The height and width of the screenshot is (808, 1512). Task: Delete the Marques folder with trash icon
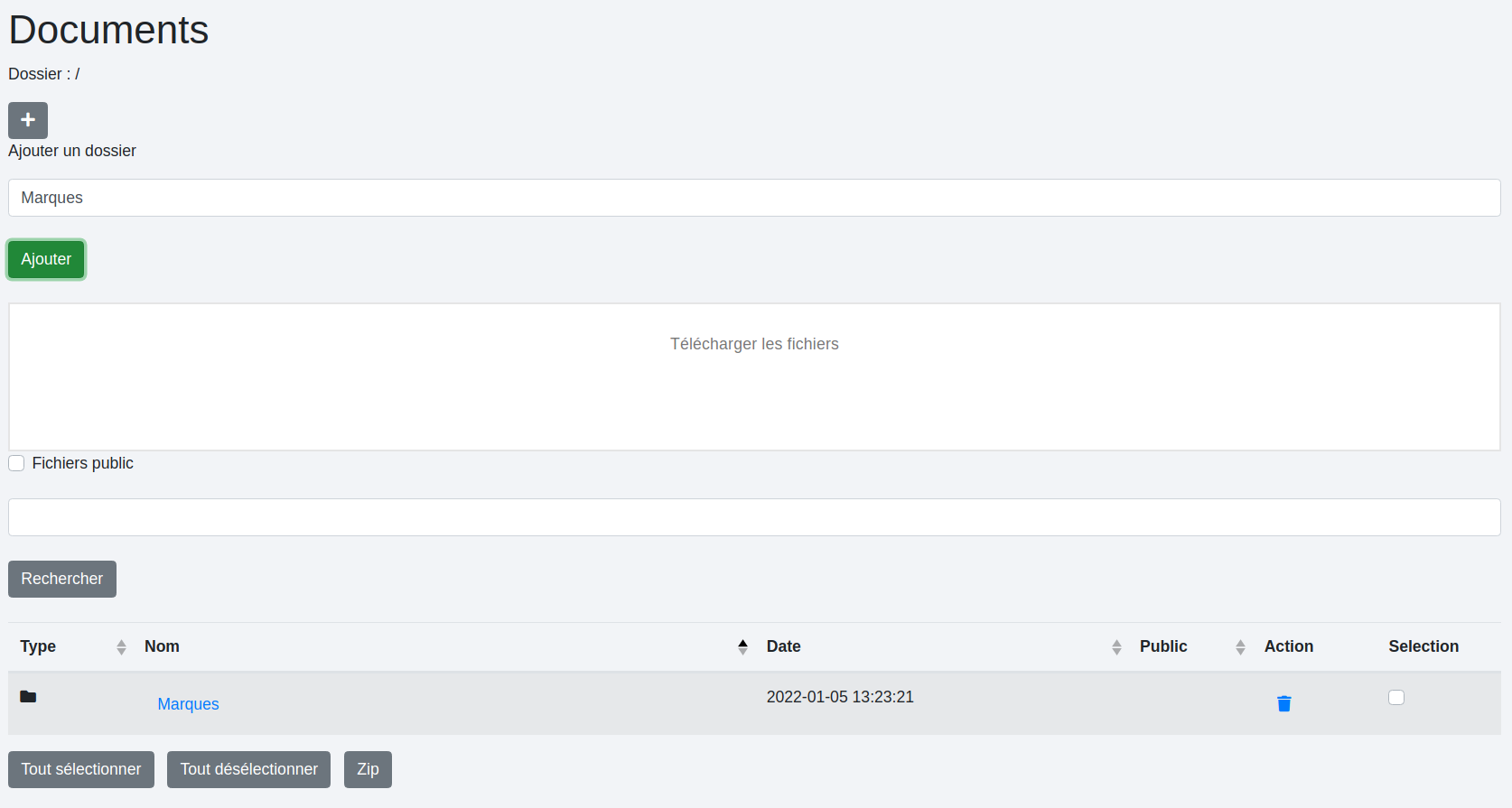1283,703
